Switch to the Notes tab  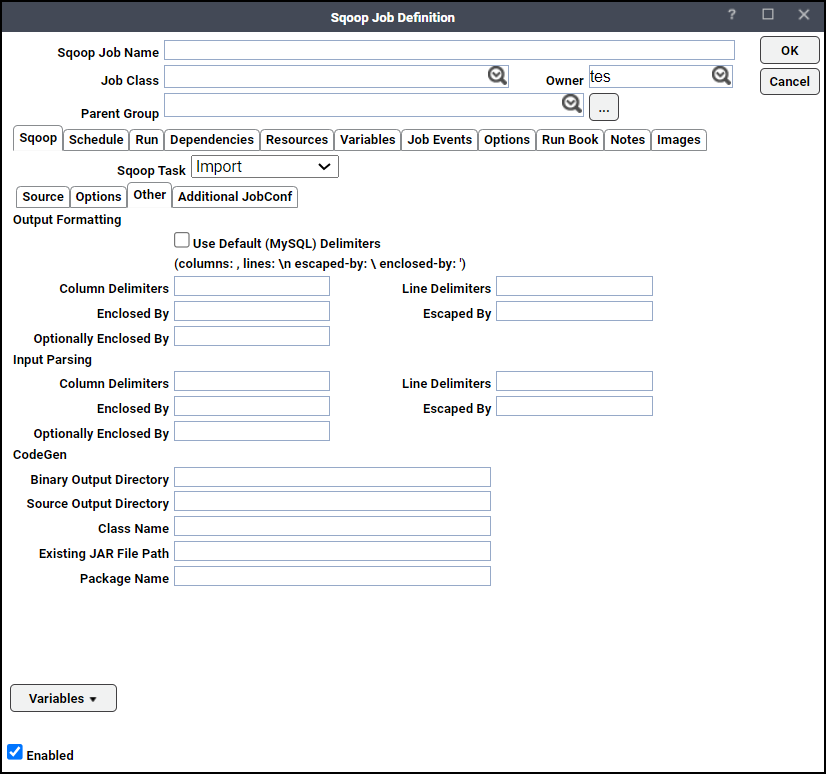pyautogui.click(x=627, y=140)
